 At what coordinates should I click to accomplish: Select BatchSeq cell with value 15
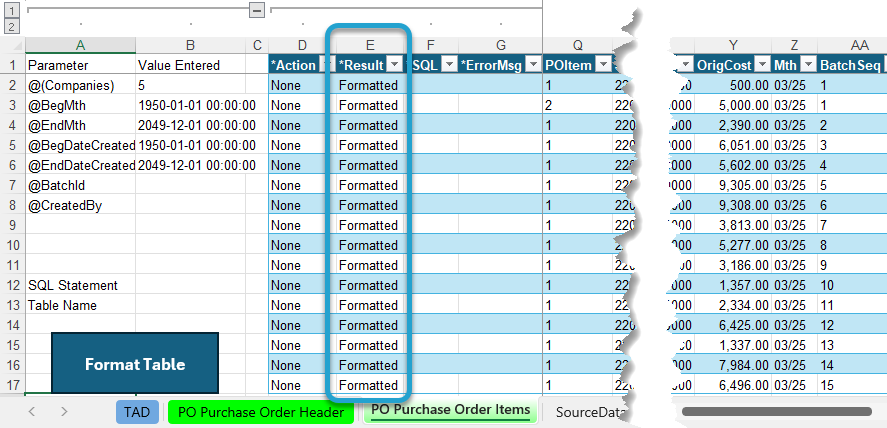pos(851,385)
